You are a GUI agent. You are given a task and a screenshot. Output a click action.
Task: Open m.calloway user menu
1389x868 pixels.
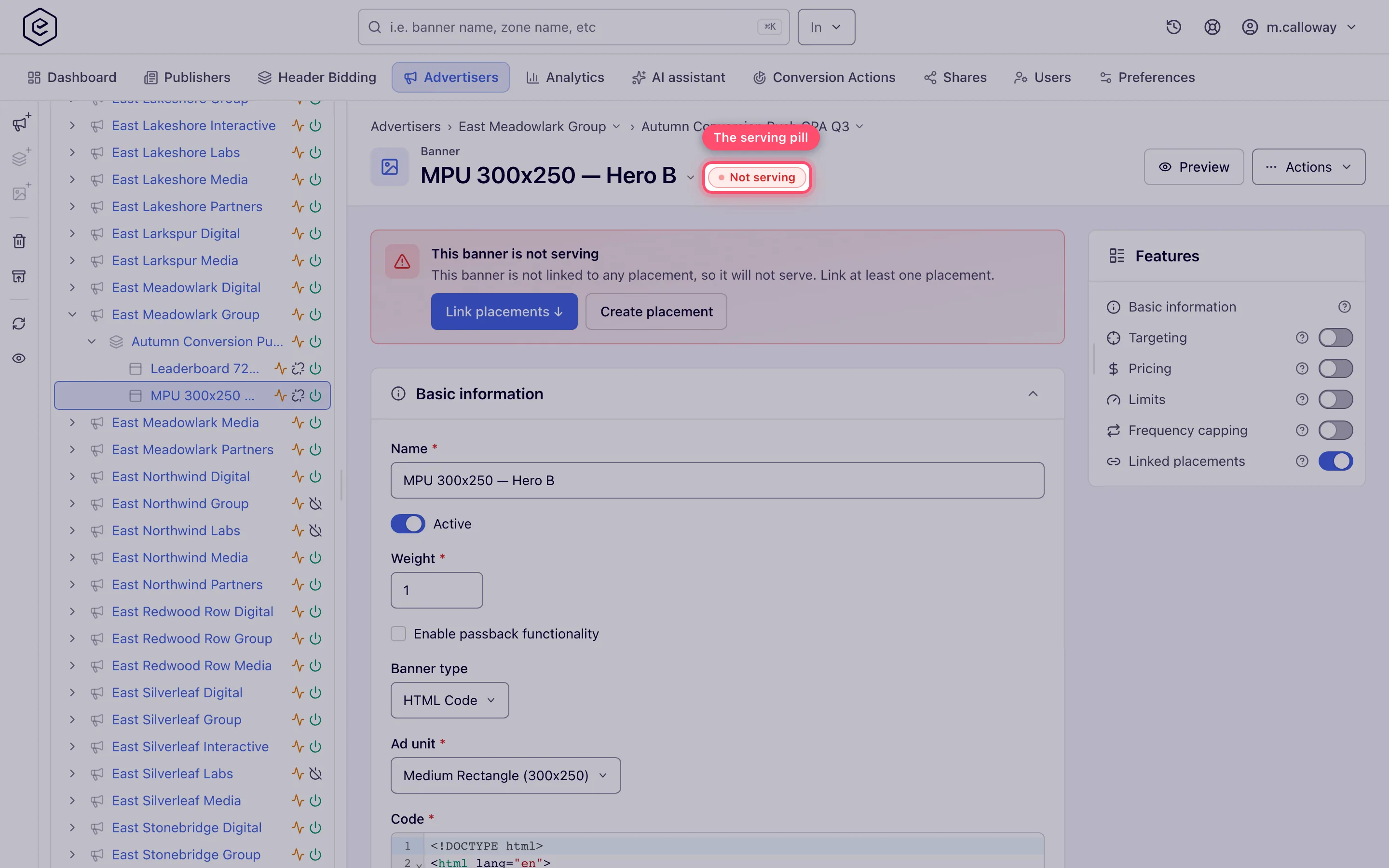pyautogui.click(x=1299, y=27)
